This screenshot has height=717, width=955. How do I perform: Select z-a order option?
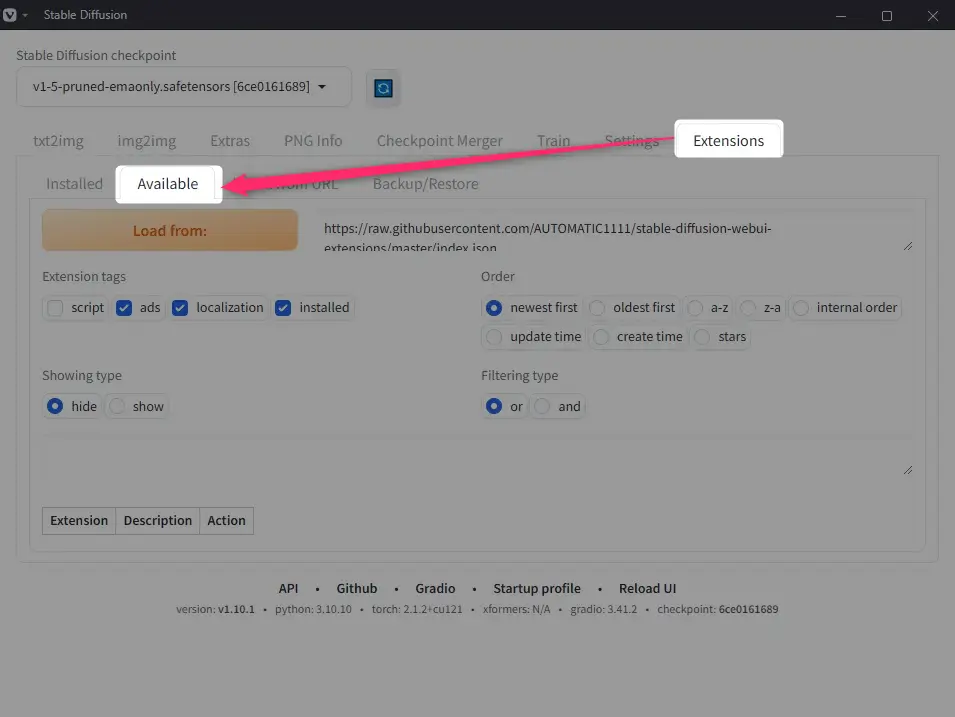pyautogui.click(x=748, y=308)
